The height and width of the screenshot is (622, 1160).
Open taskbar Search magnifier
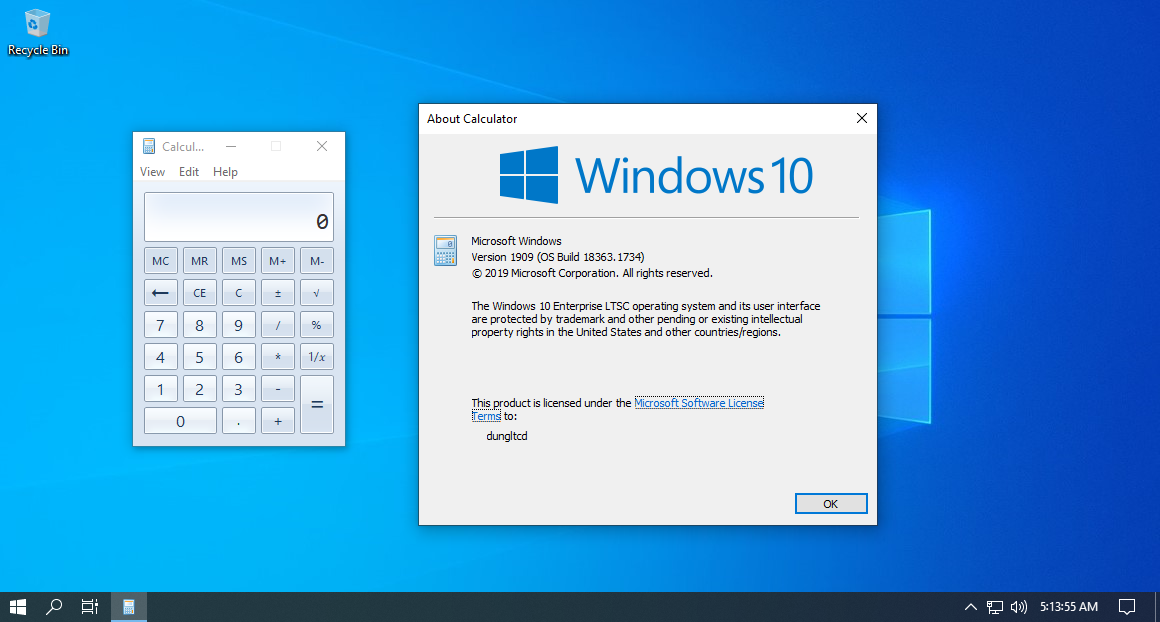point(53,607)
